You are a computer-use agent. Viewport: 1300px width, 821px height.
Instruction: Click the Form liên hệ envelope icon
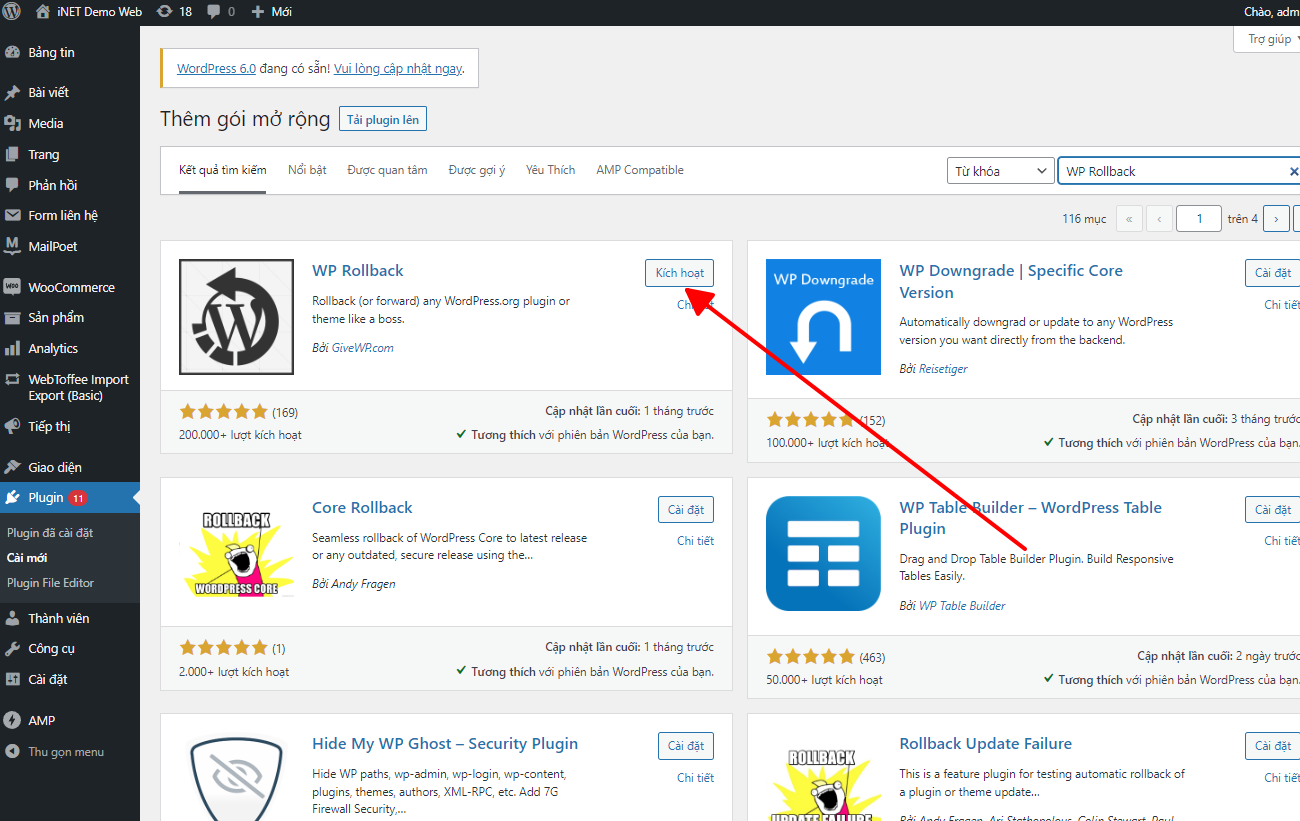[13, 215]
